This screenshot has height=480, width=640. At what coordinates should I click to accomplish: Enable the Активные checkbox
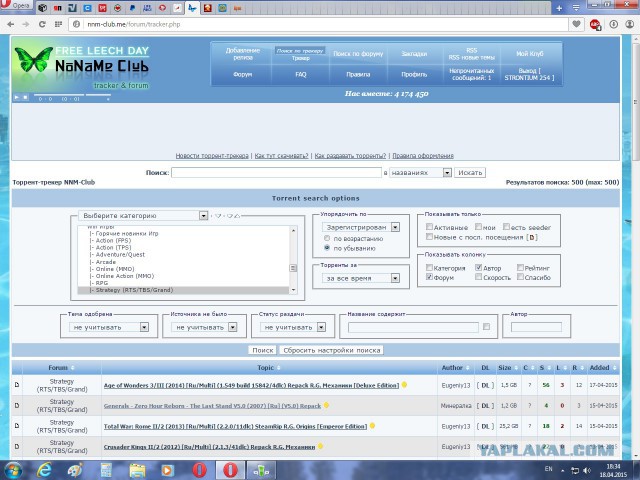429,227
